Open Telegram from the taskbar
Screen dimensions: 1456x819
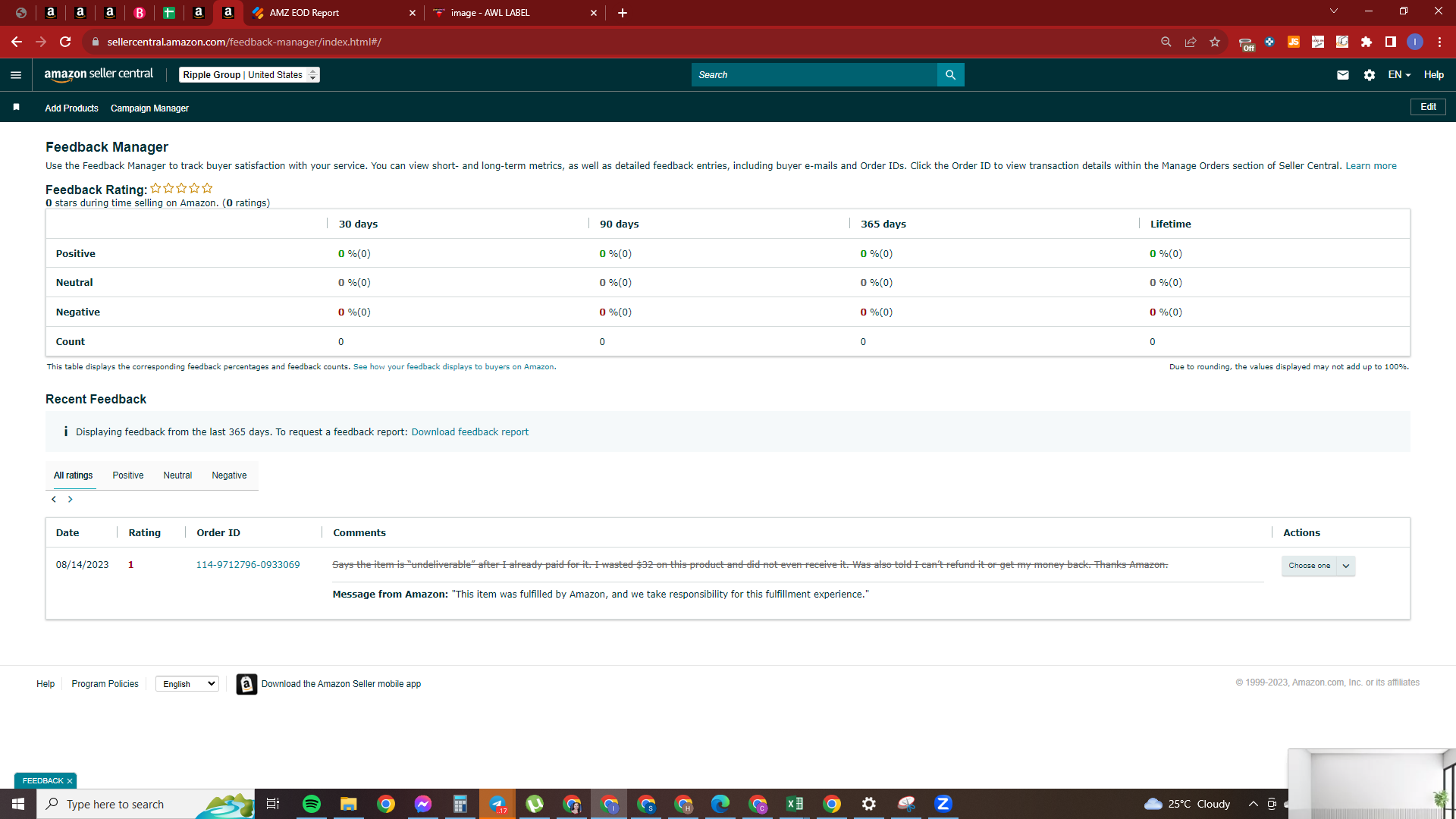click(497, 804)
